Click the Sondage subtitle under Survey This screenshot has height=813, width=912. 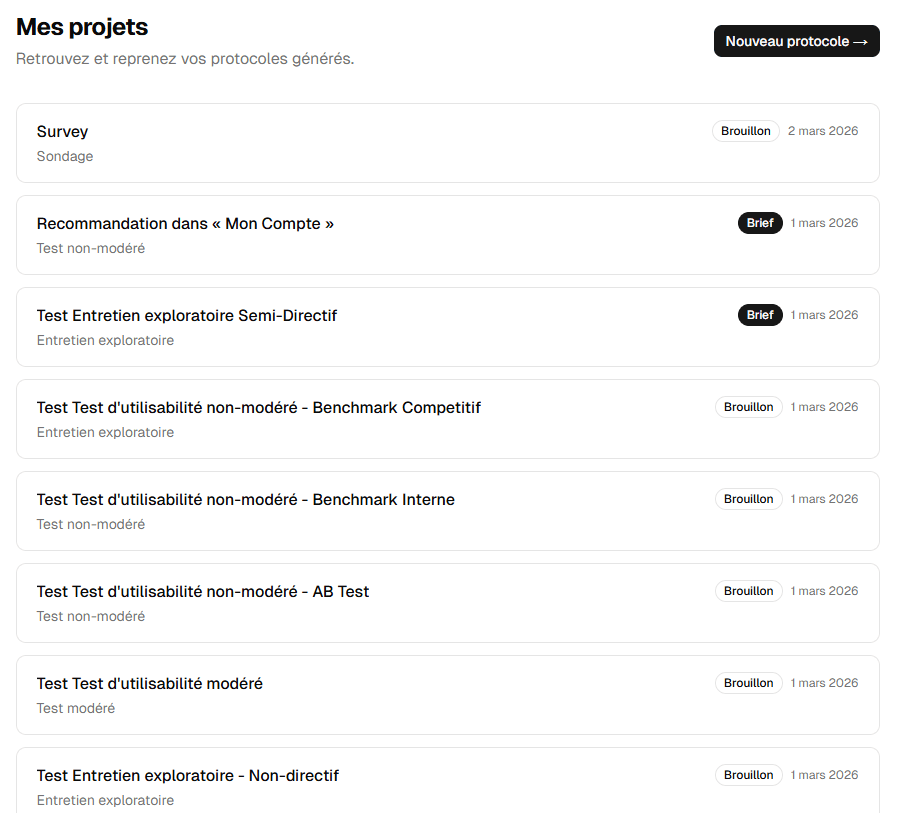click(64, 156)
